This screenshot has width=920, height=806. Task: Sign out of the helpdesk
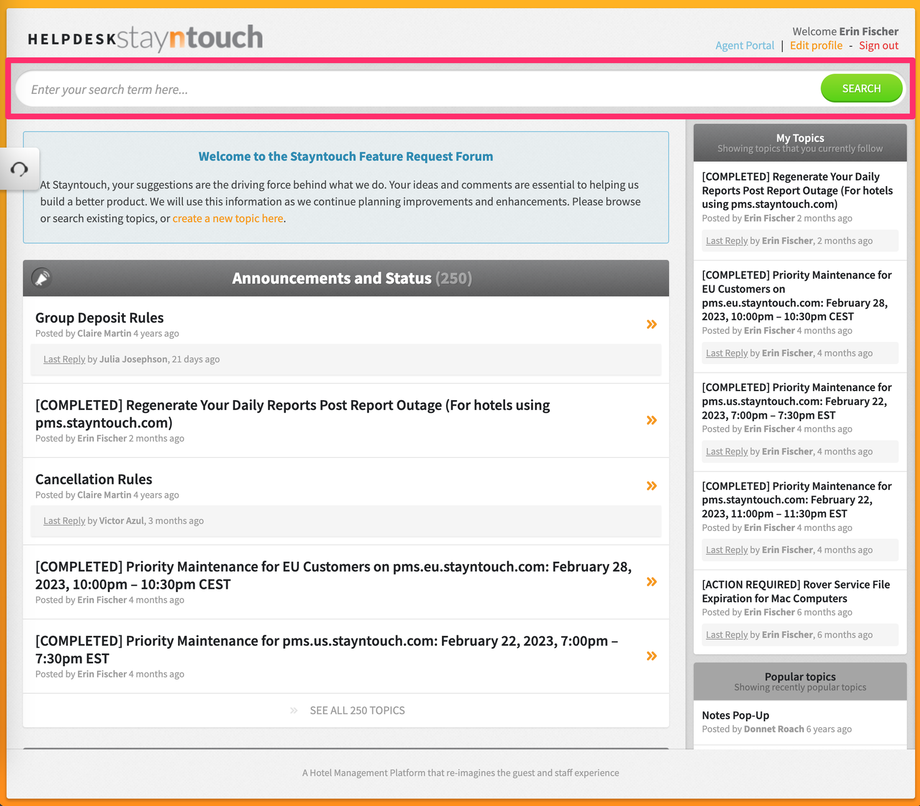click(x=878, y=46)
